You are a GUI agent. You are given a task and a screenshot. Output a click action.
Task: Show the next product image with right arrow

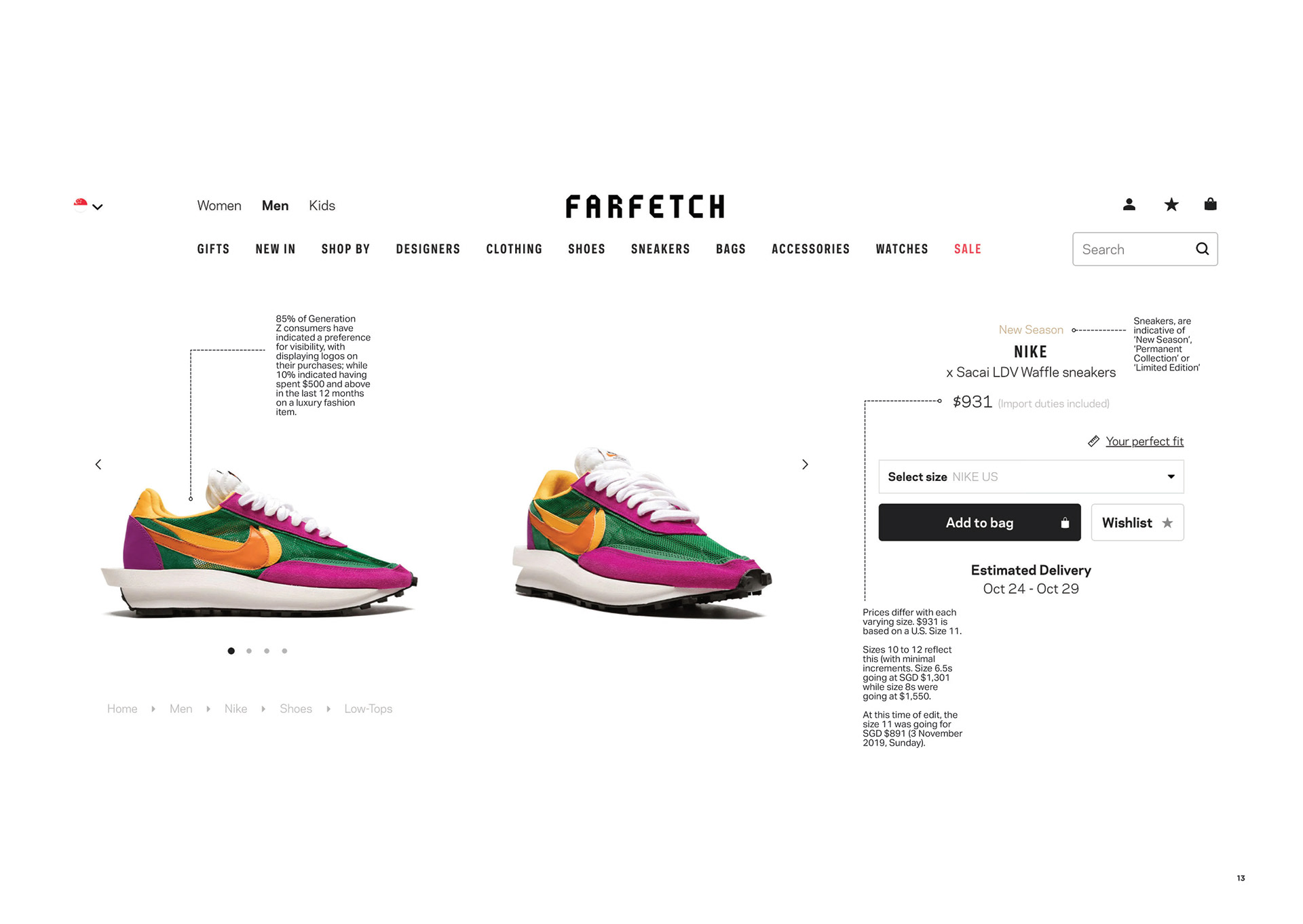(805, 465)
